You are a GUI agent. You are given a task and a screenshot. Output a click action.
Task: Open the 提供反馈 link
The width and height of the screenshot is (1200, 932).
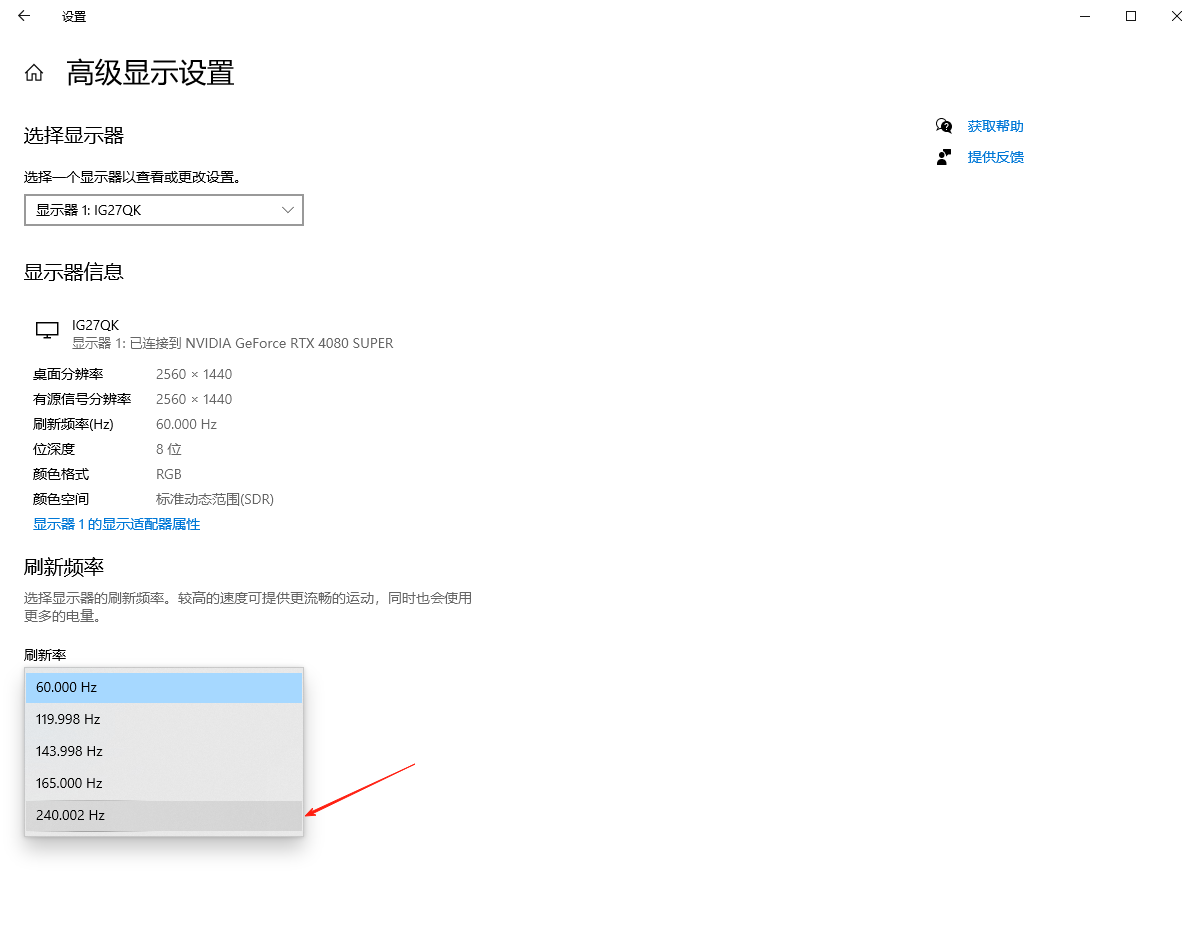(x=995, y=157)
